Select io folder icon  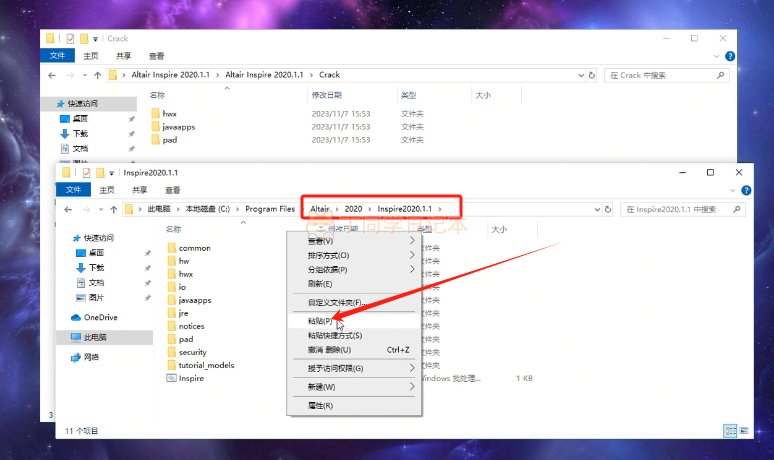tap(171, 287)
